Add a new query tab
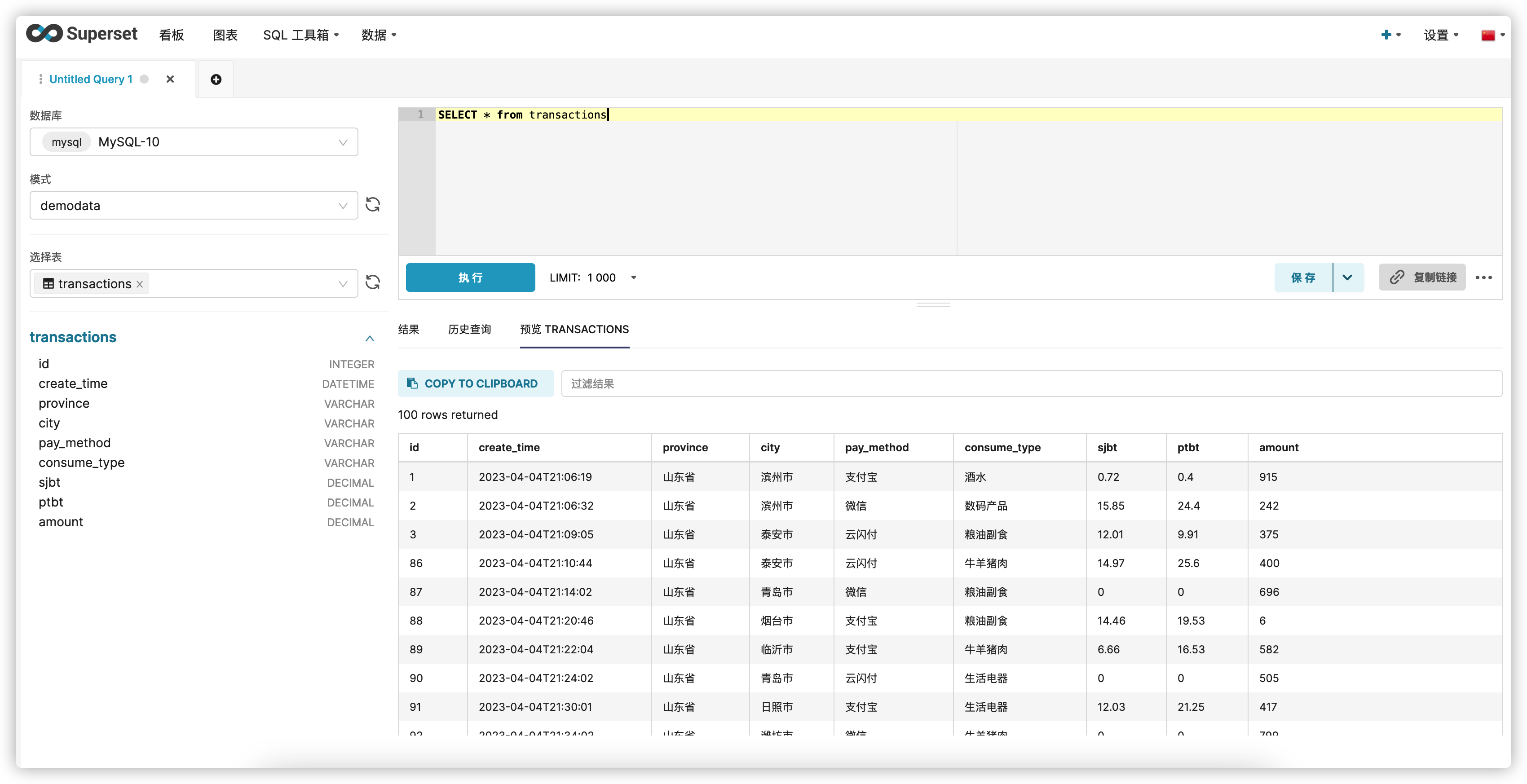Image resolution: width=1527 pixels, height=784 pixels. [x=216, y=79]
